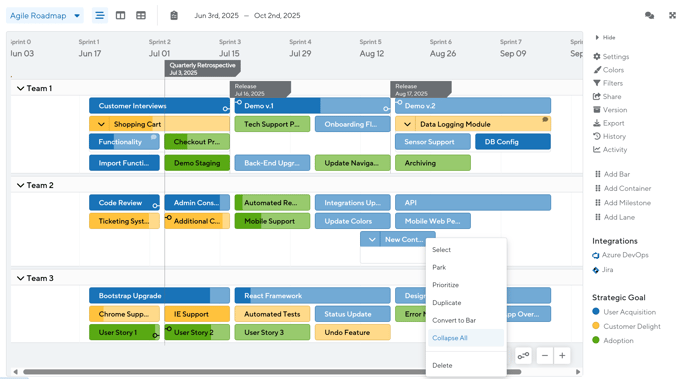Screen dimensions: 688x379
Task: Select User Acquisition blue color swatch
Action: (595, 311)
